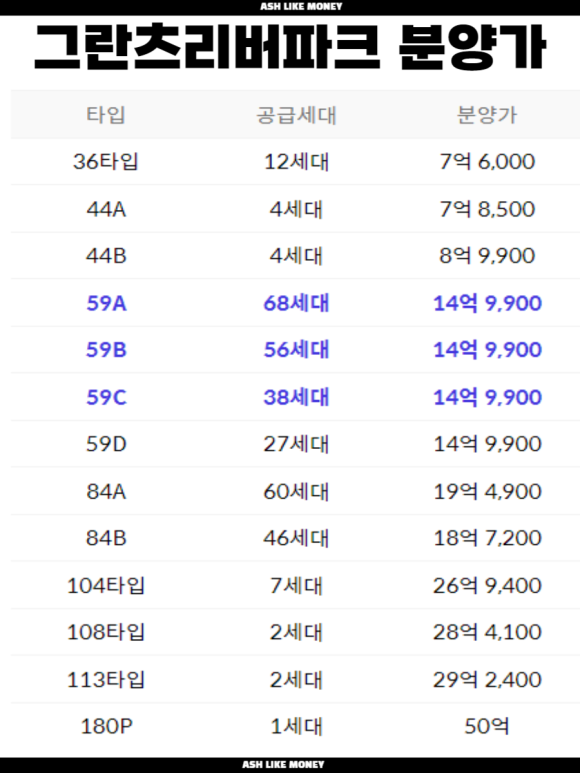Open the highlighted 59A link
This screenshot has width=580, height=773.
click(106, 303)
